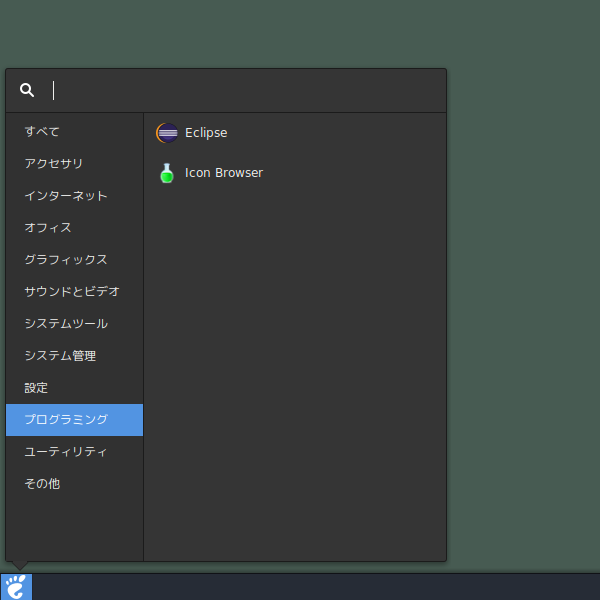Open the ユーティリティ category
Image resolution: width=600 pixels, height=600 pixels.
pyautogui.click(x=75, y=452)
